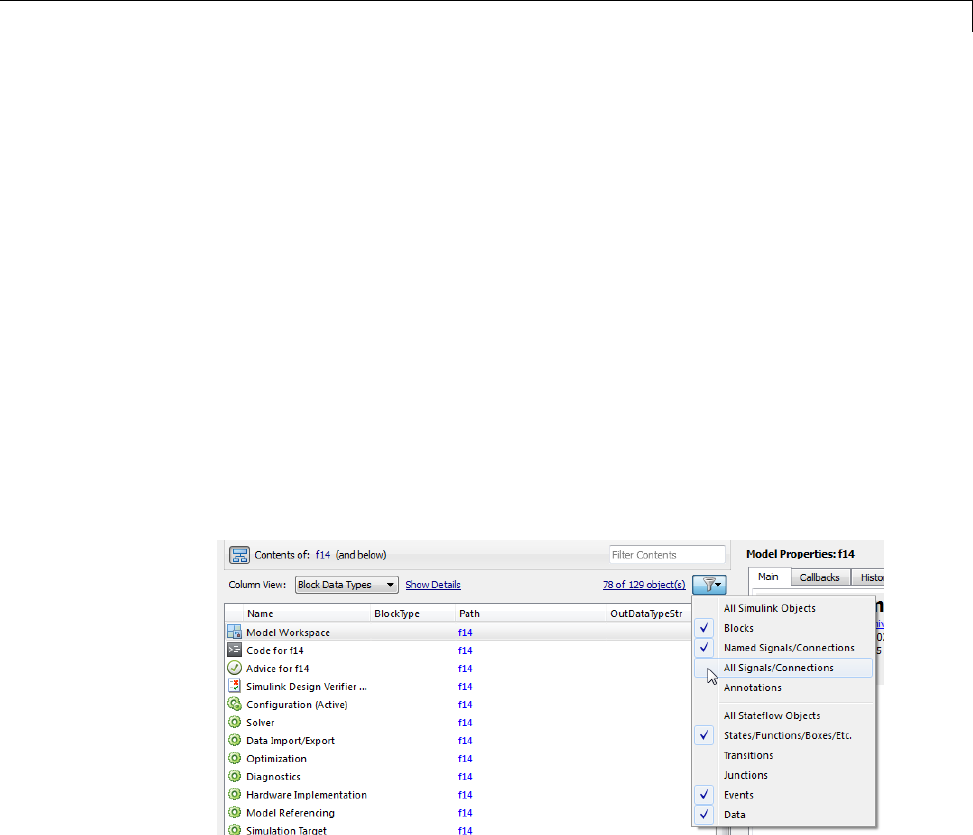Click the Advice for f14 checkmark icon

(234, 668)
